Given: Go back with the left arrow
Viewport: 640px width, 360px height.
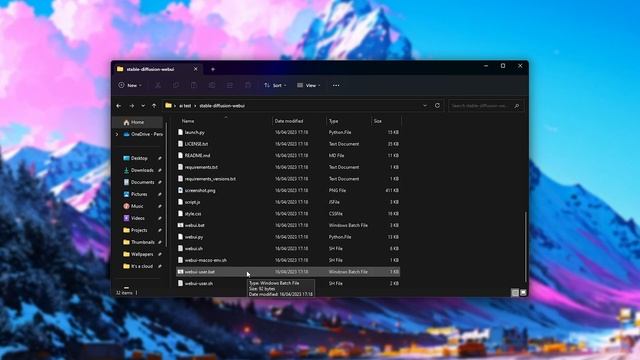Looking at the screenshot, I should click(x=119, y=106).
